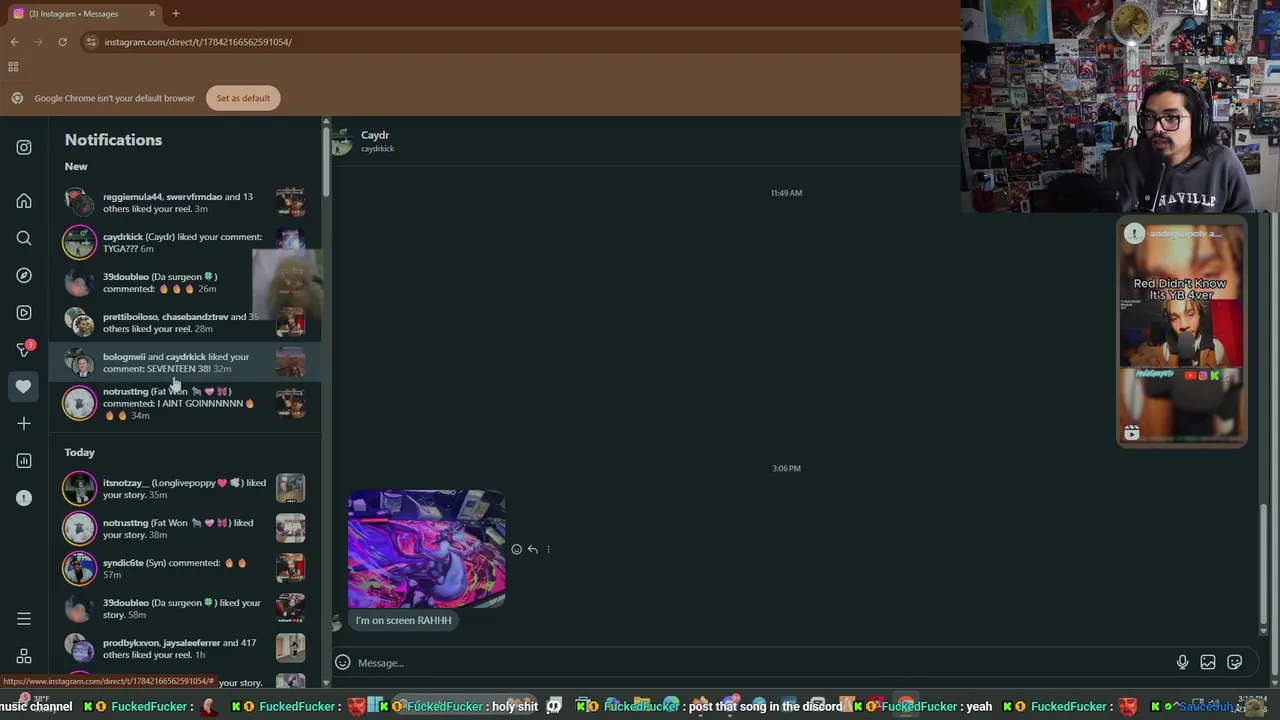Open 39doubleo liked your story notification

point(185,608)
